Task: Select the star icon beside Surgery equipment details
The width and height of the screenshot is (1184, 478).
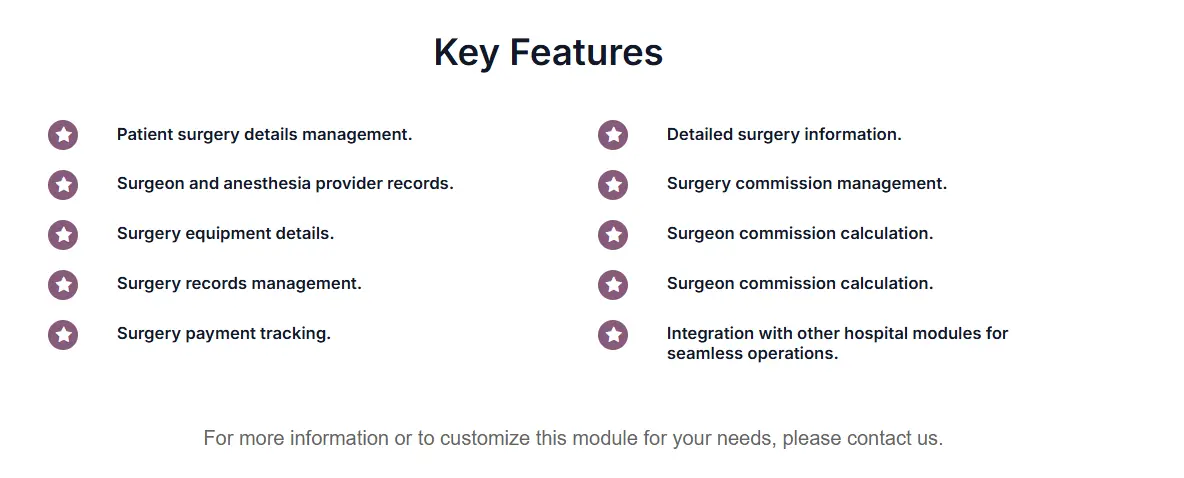Action: pos(63,235)
